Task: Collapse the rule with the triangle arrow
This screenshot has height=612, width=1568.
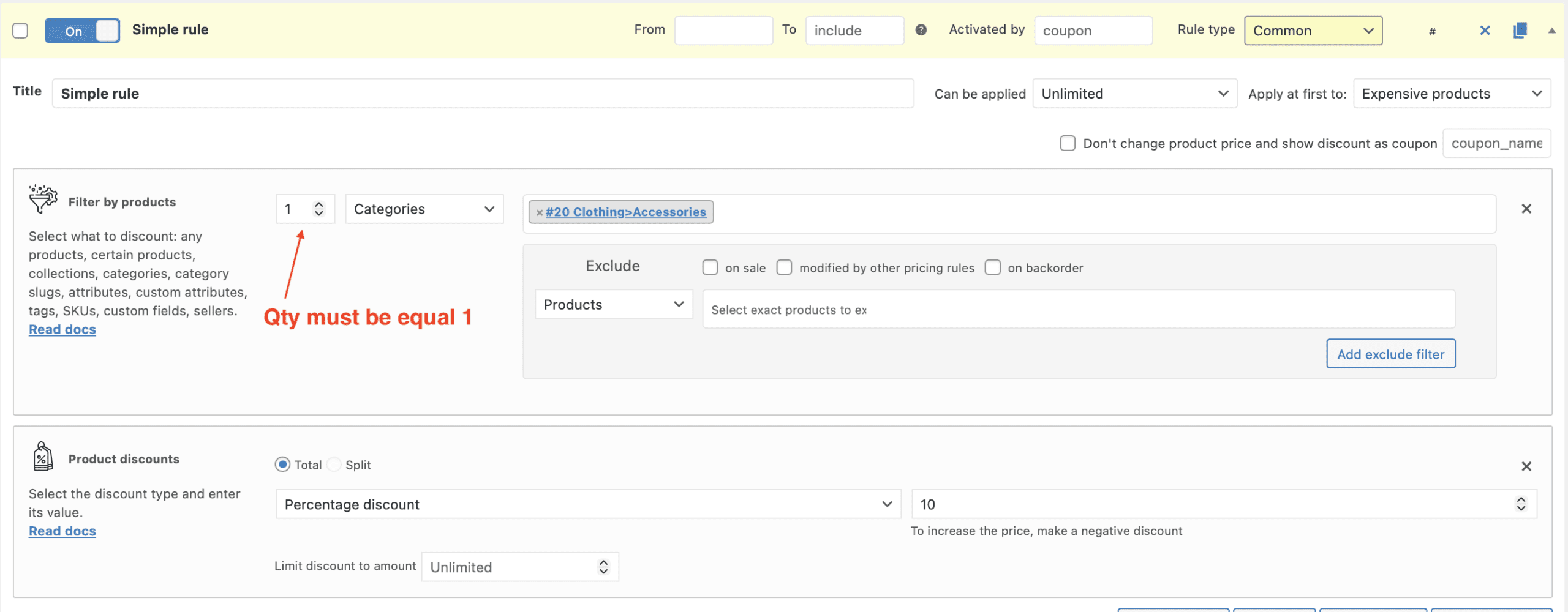Action: (1551, 31)
